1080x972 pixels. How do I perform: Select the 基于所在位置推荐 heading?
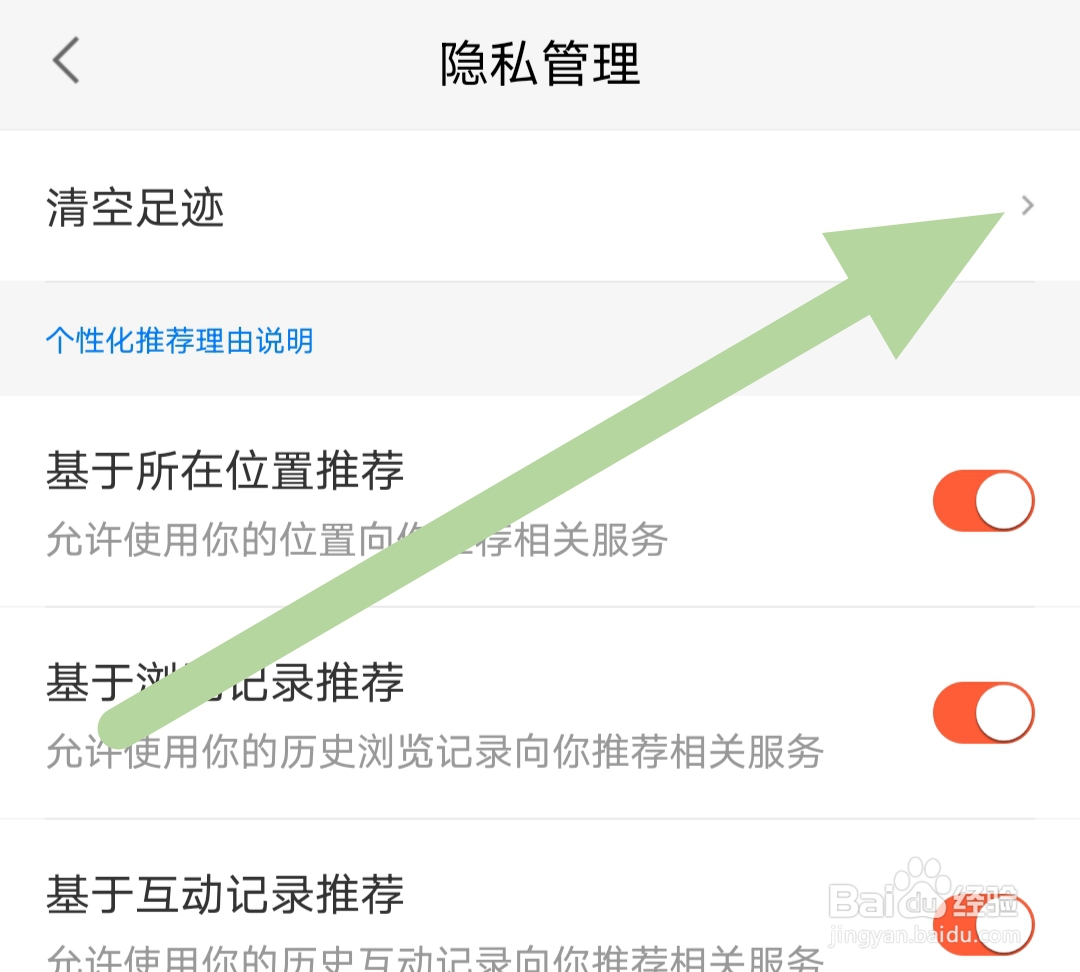[225, 471]
